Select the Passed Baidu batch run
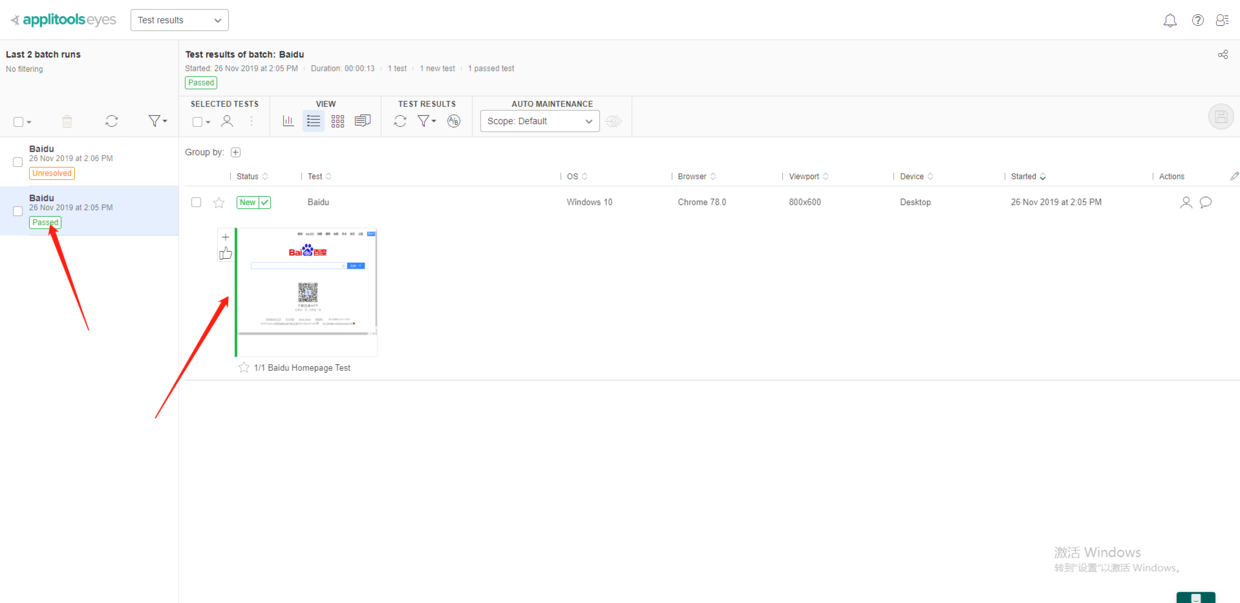The width and height of the screenshot is (1240, 603). tap(89, 211)
